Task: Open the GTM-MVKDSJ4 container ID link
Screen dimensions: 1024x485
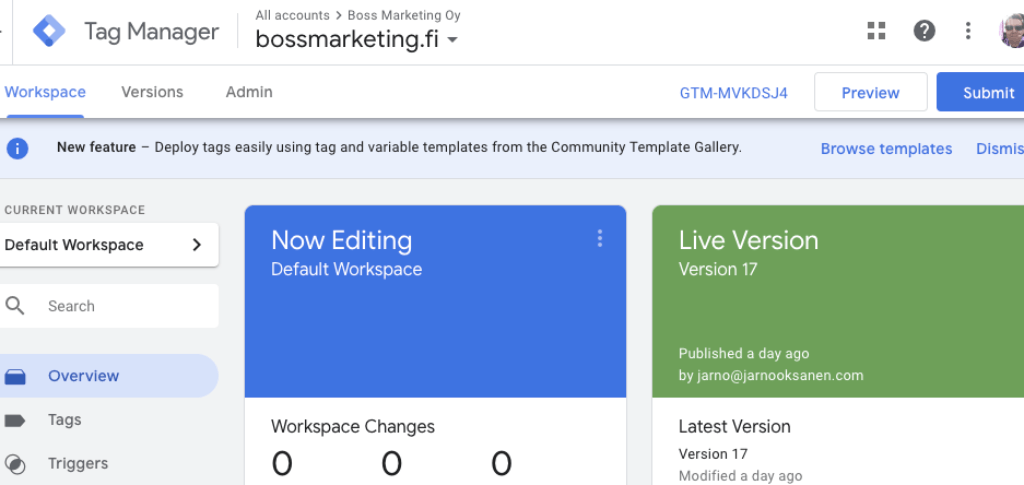Action: (x=733, y=93)
